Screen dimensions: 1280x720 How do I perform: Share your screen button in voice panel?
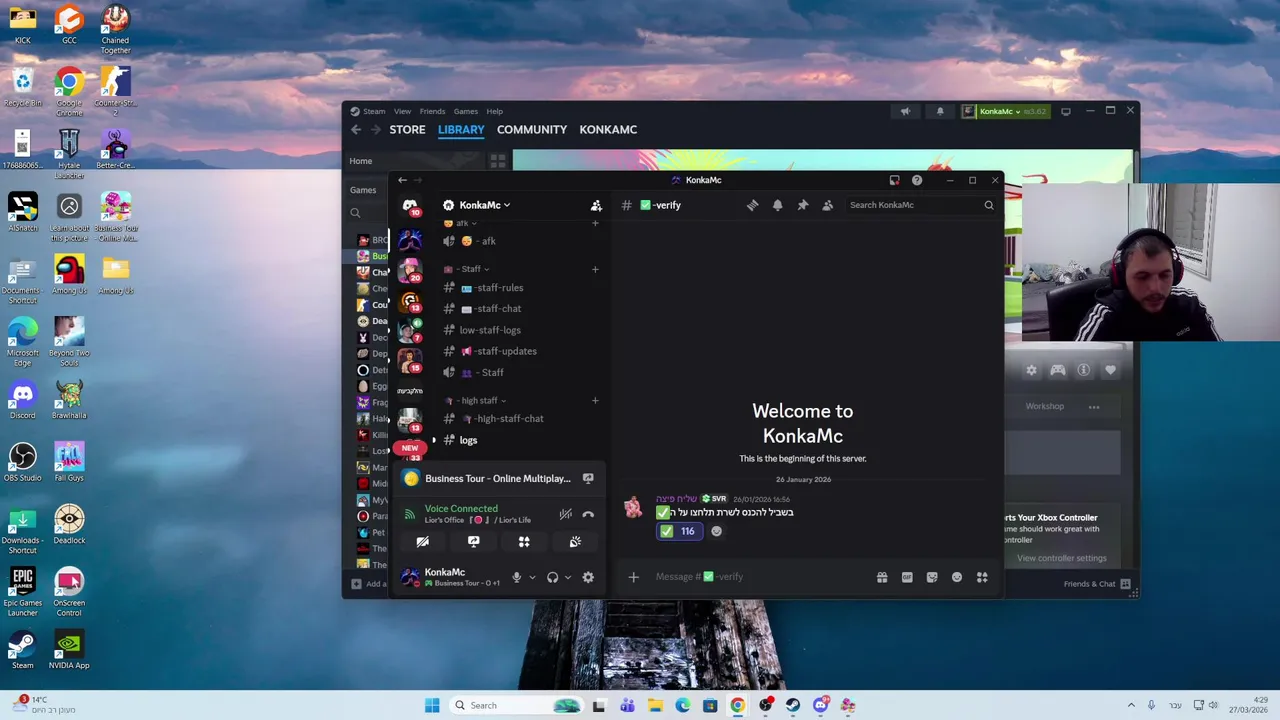pyautogui.click(x=473, y=542)
